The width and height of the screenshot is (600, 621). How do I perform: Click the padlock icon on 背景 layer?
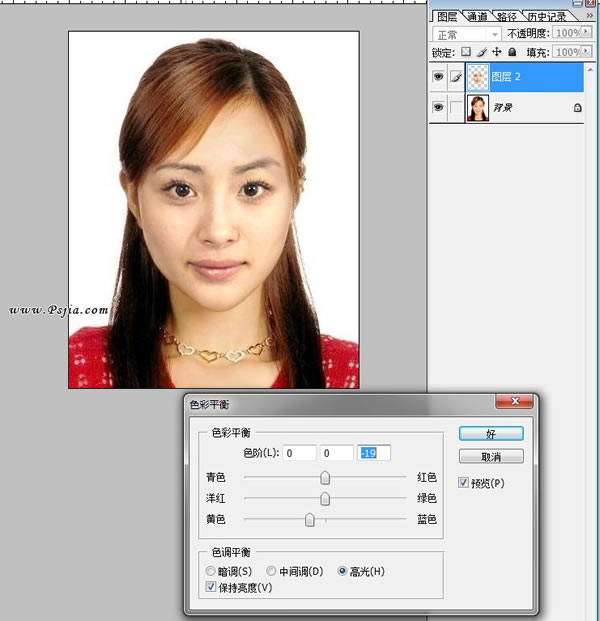[x=577, y=107]
